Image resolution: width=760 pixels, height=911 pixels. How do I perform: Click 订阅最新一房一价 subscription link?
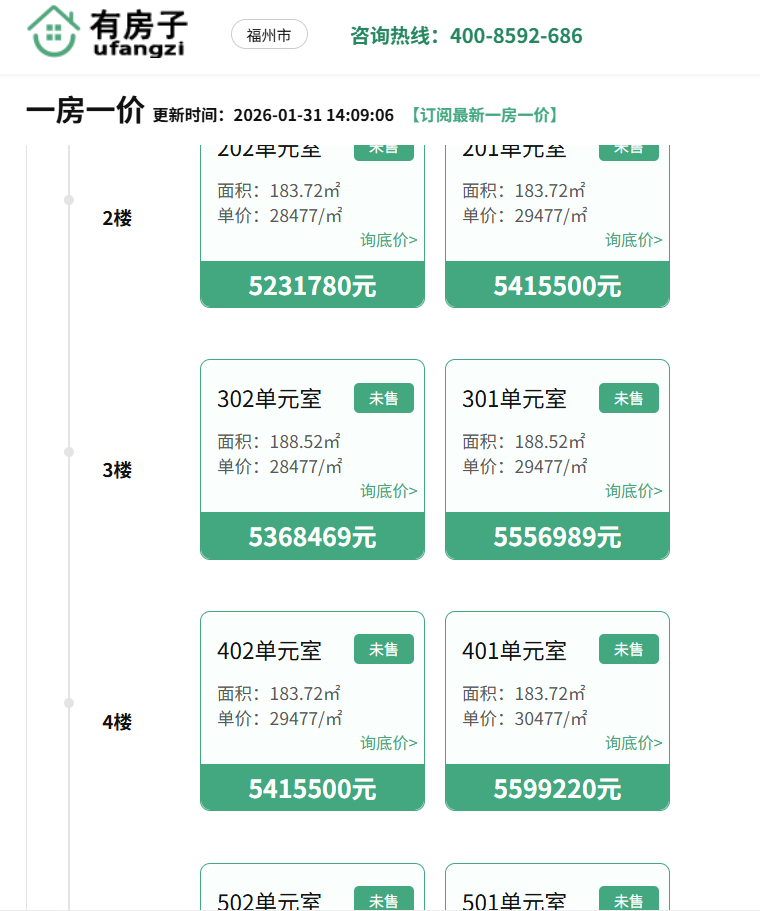tap(484, 115)
